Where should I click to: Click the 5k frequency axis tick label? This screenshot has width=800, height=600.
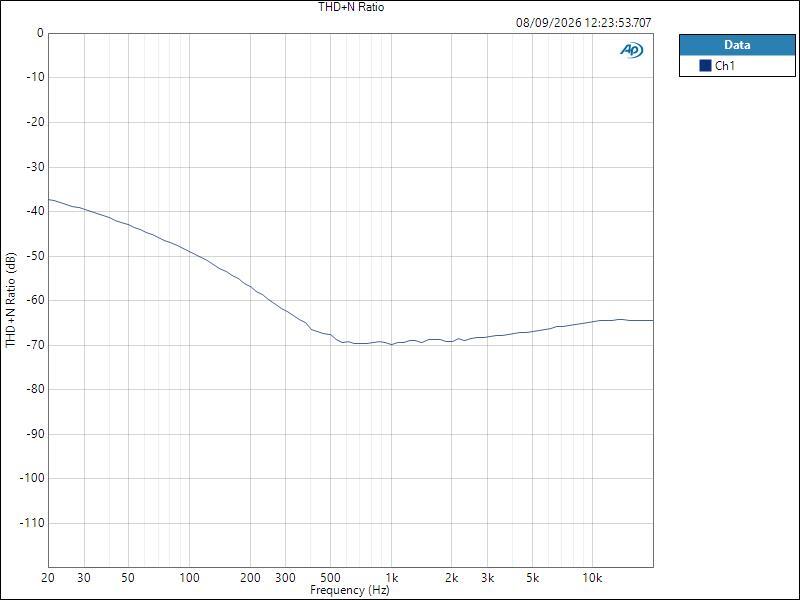[x=532, y=578]
